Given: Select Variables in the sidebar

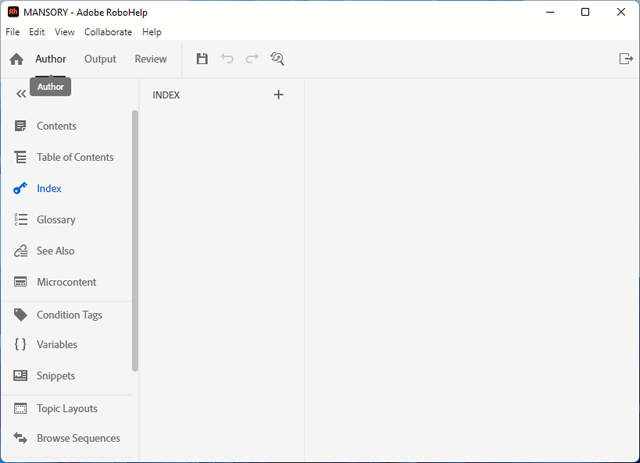Looking at the screenshot, I should (56, 345).
